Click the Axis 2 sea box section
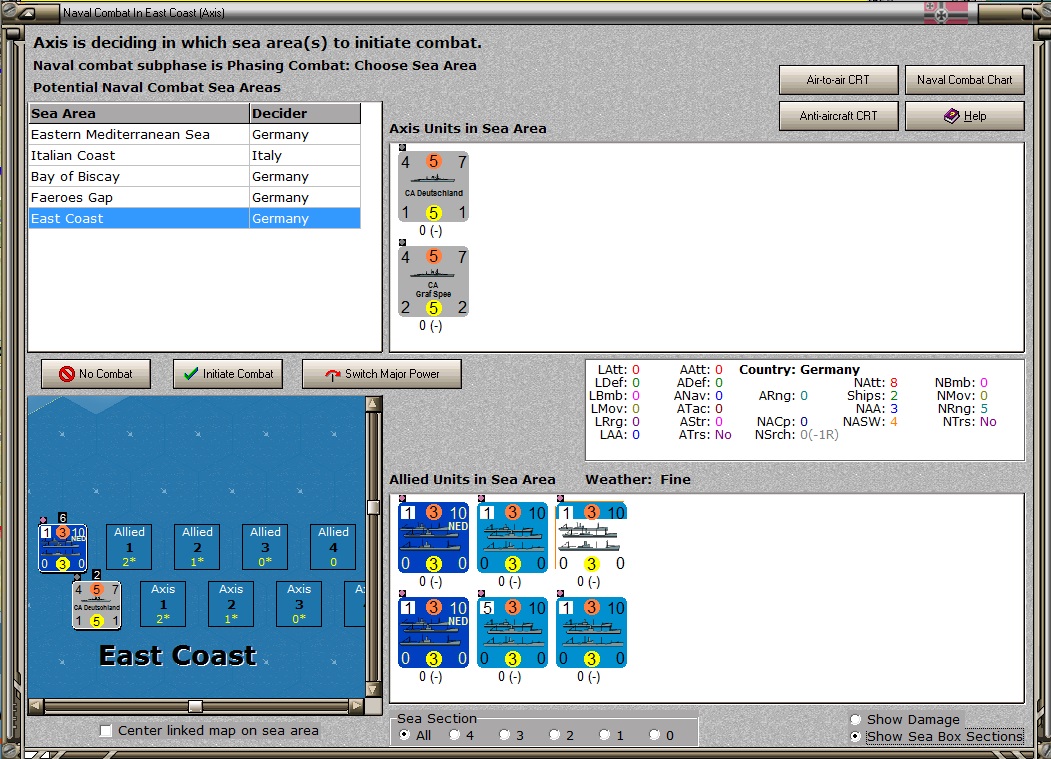 point(231,604)
